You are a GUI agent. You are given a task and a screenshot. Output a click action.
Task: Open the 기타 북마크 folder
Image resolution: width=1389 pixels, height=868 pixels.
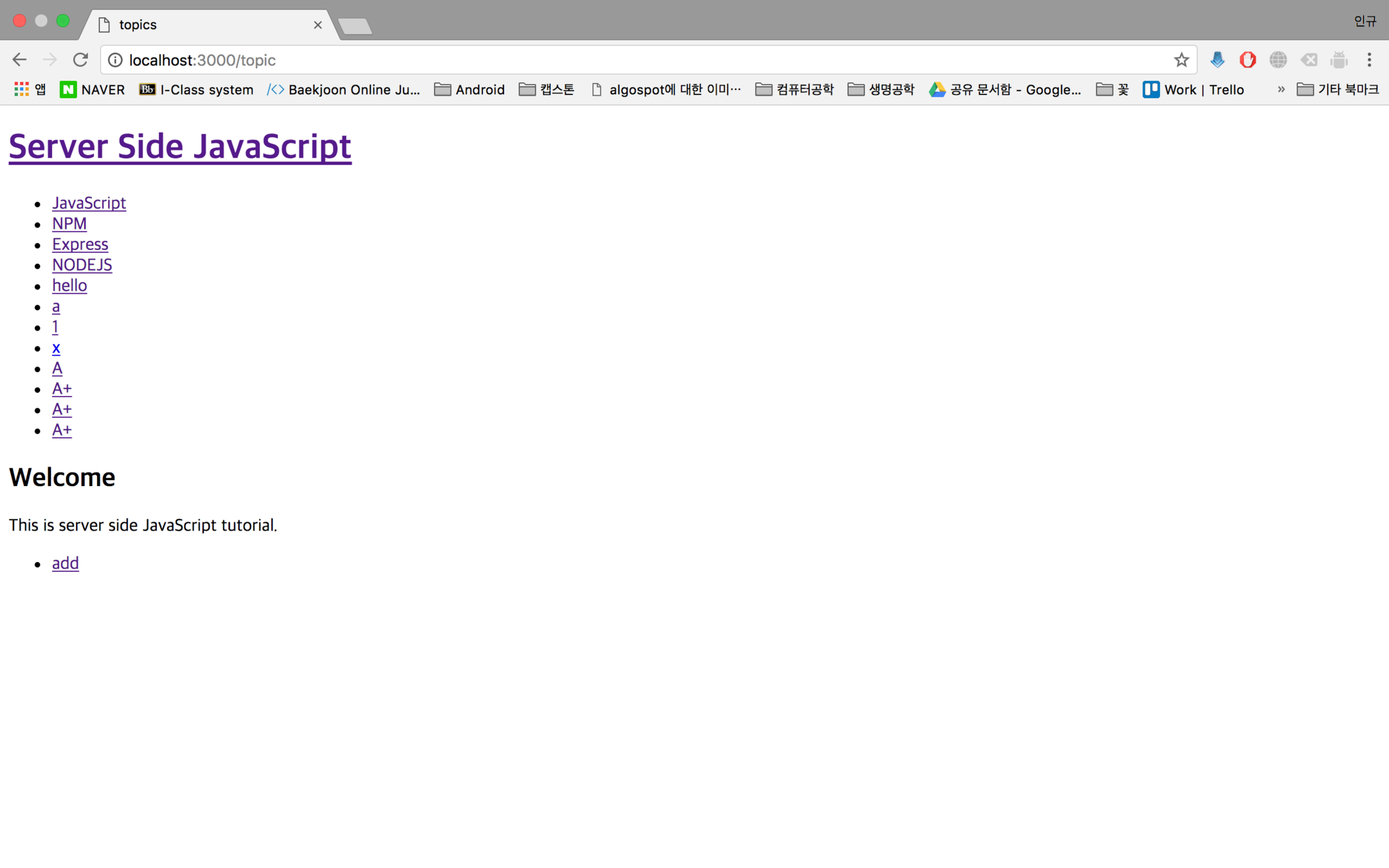(x=1338, y=89)
